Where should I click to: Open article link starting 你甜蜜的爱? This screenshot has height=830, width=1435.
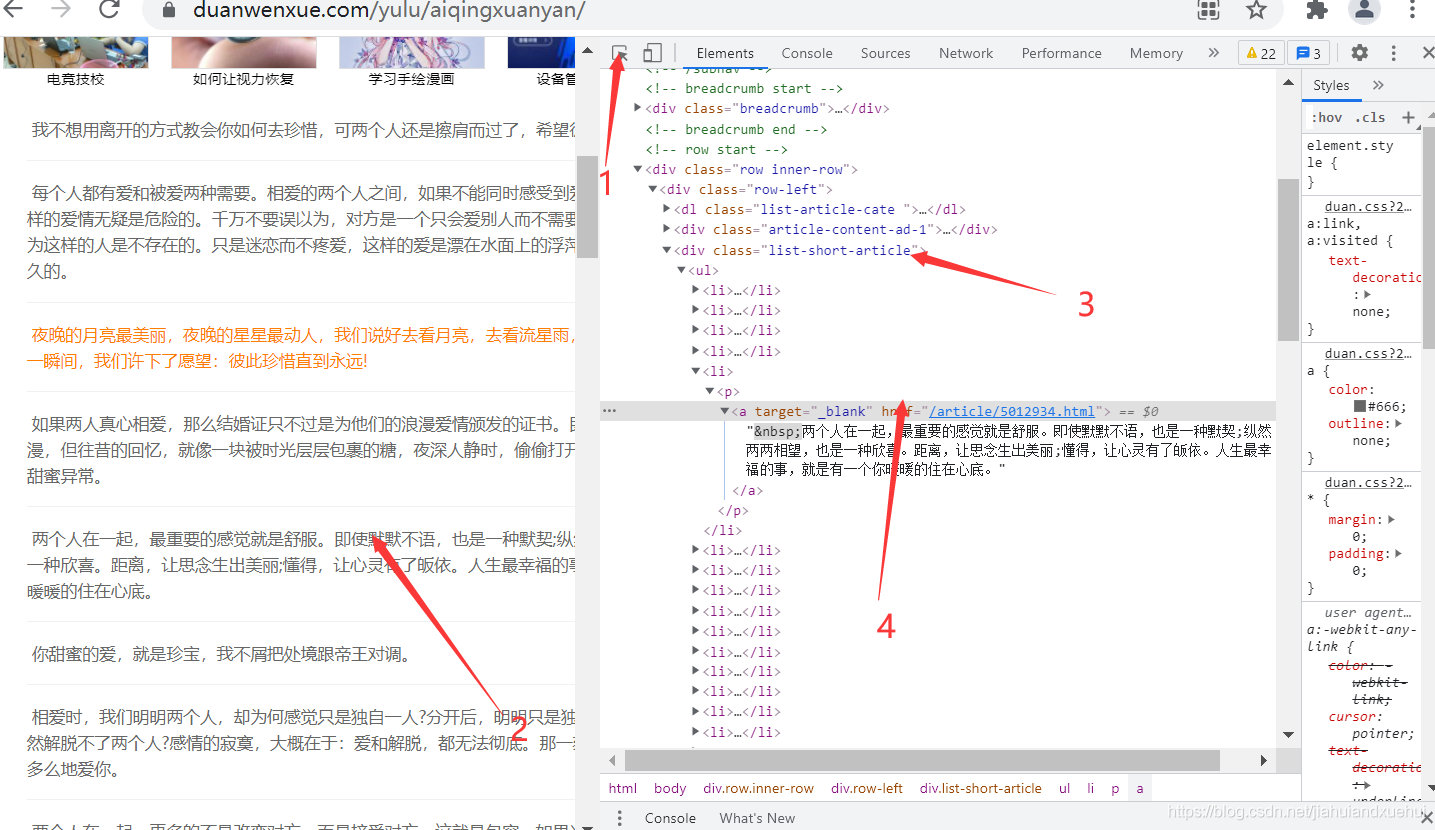point(221,654)
